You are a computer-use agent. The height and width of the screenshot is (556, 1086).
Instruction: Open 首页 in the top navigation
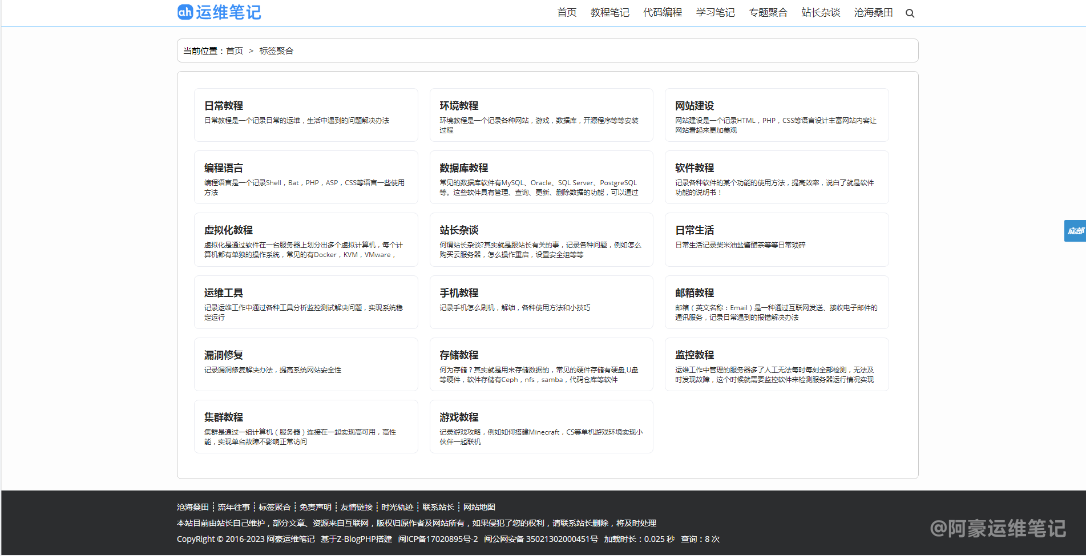566,13
